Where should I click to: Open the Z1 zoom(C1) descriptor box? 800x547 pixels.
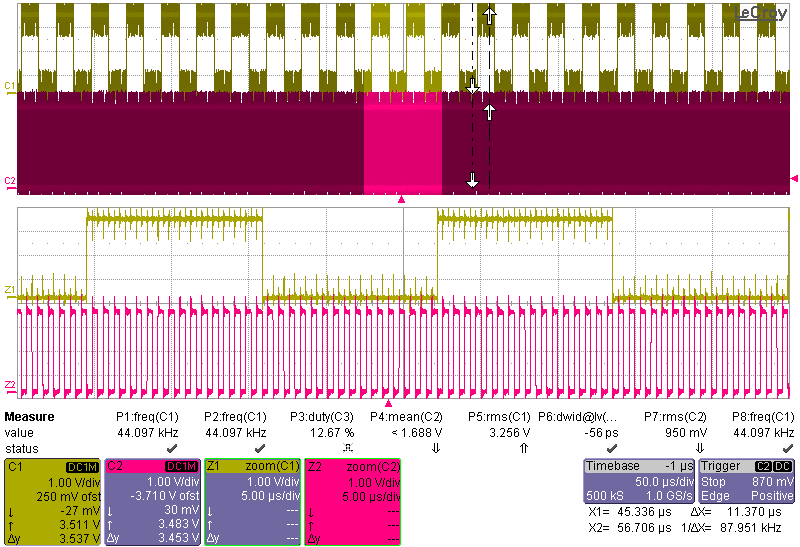coord(251,501)
